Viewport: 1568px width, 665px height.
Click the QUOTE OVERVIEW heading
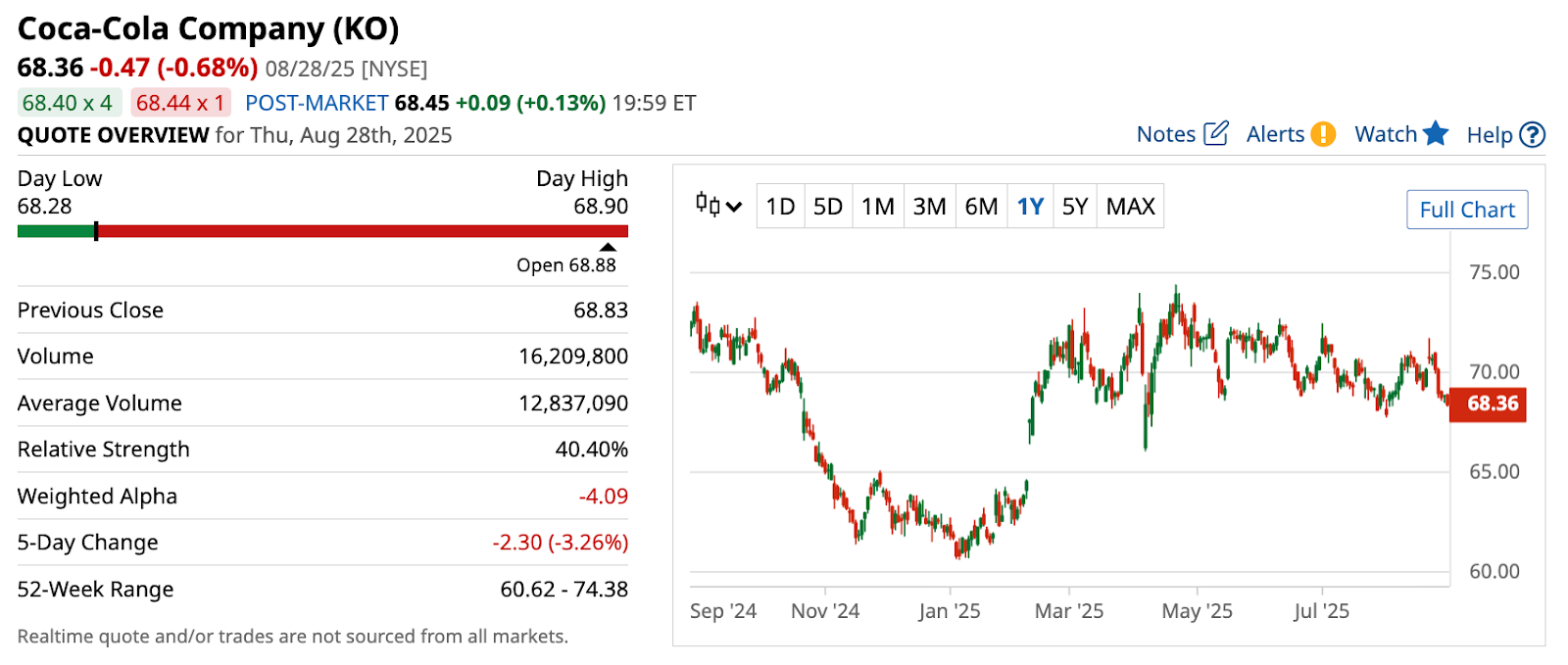point(113,135)
